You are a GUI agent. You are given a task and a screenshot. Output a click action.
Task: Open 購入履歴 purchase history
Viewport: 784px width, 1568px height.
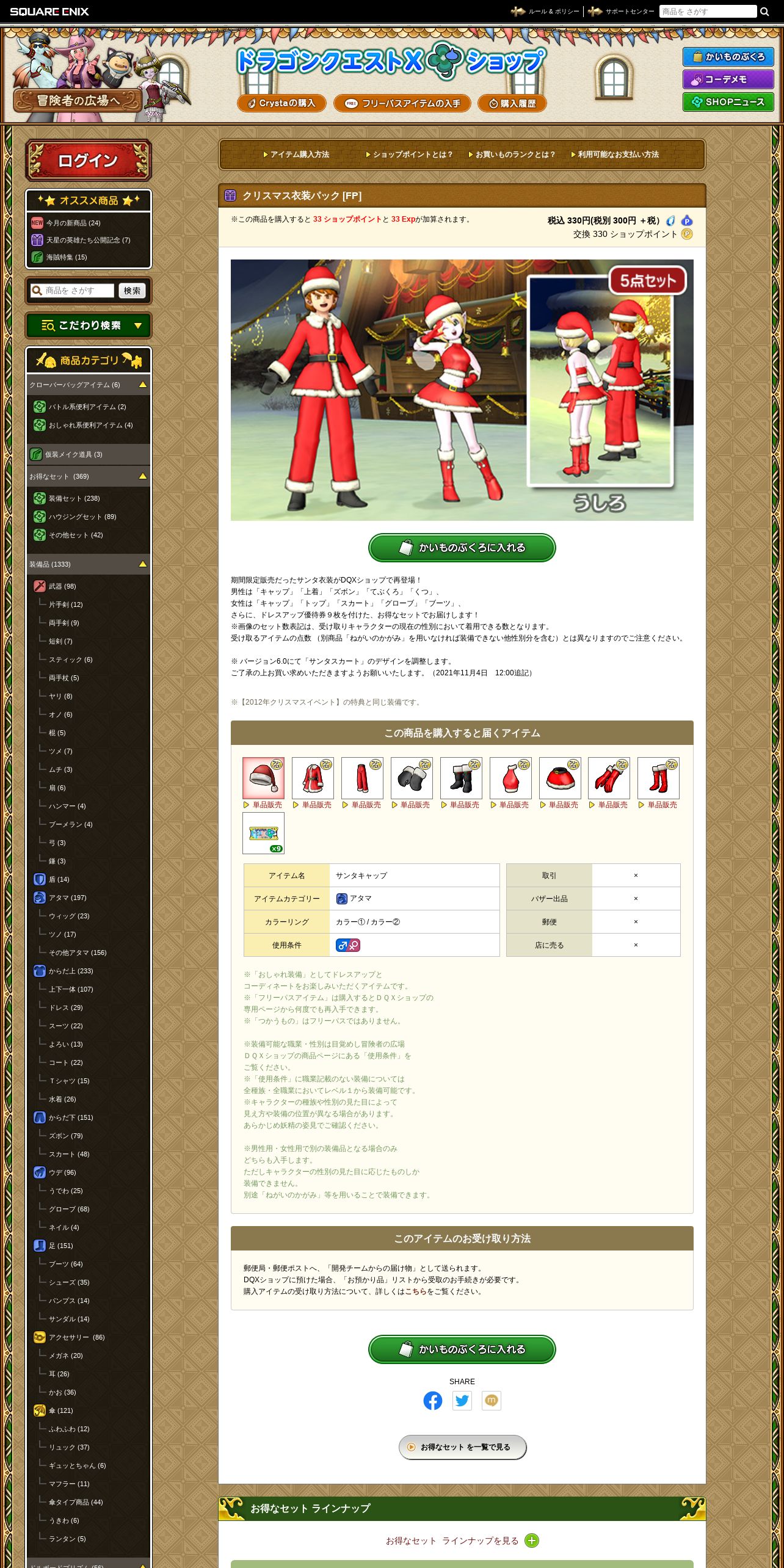512,103
